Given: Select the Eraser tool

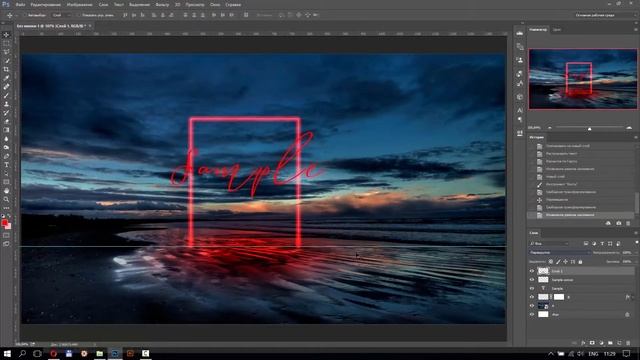Looking at the screenshot, I should click(x=6, y=121).
